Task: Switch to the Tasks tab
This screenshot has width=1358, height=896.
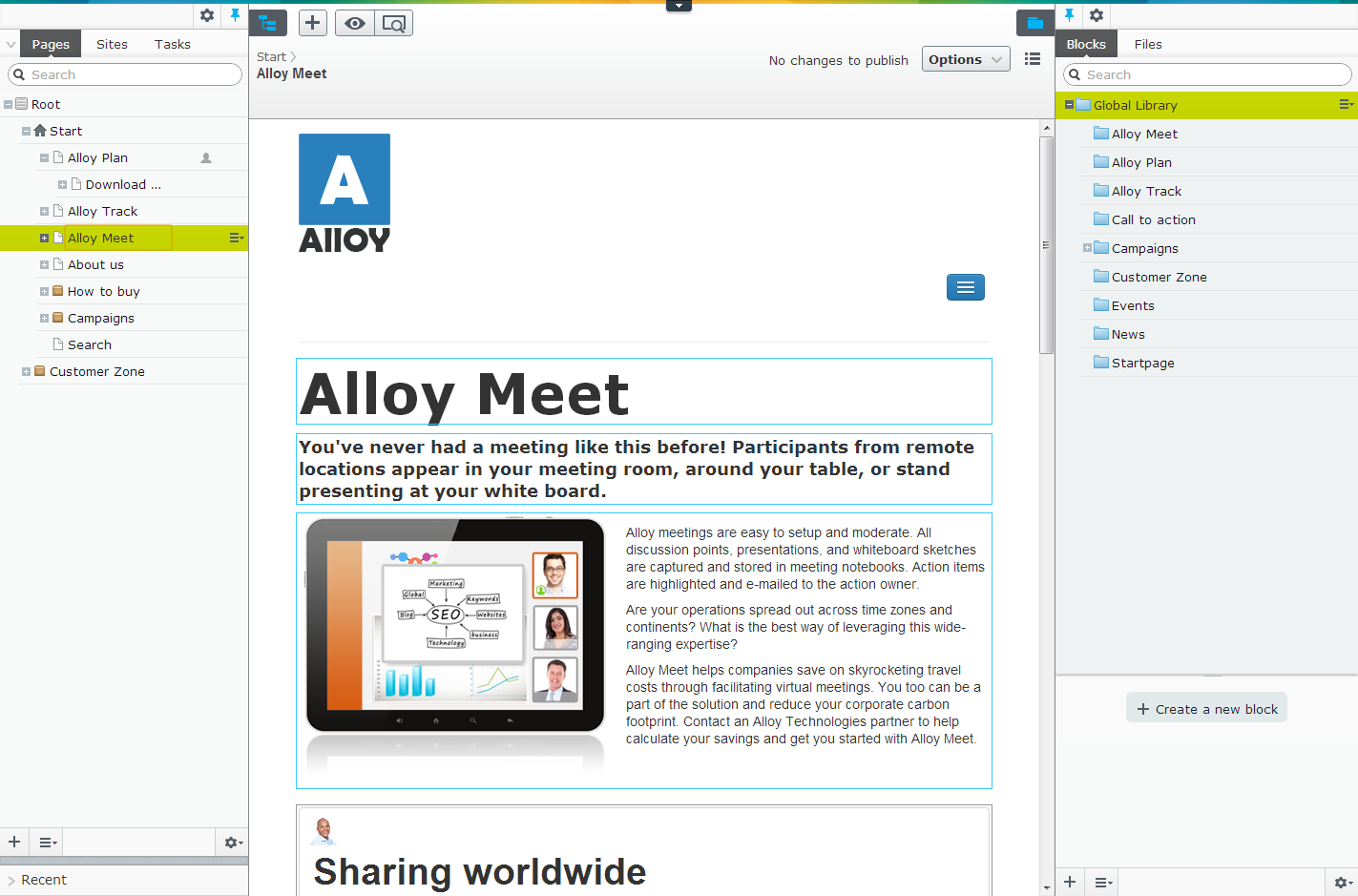Action: (x=173, y=44)
